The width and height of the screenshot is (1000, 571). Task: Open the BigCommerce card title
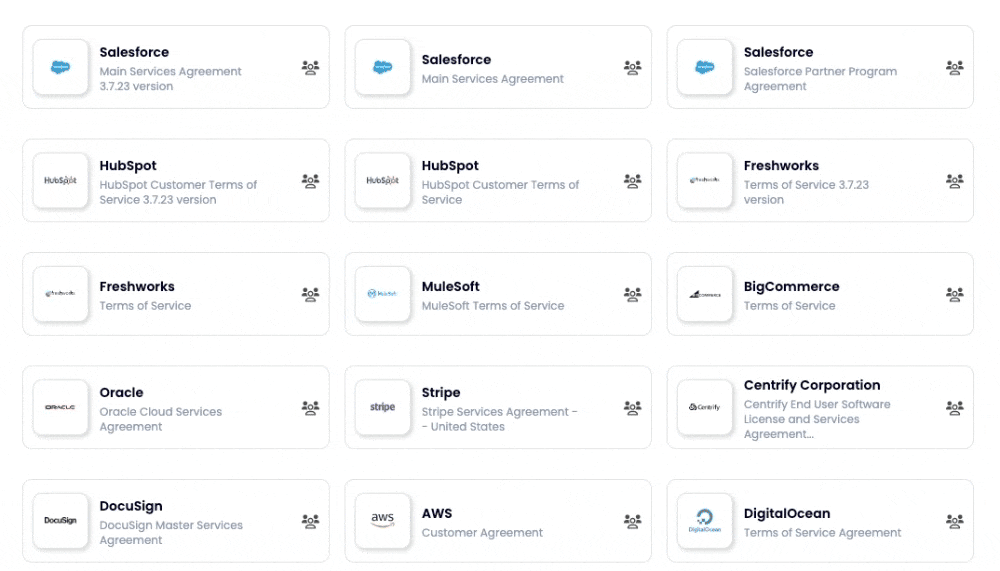click(791, 286)
